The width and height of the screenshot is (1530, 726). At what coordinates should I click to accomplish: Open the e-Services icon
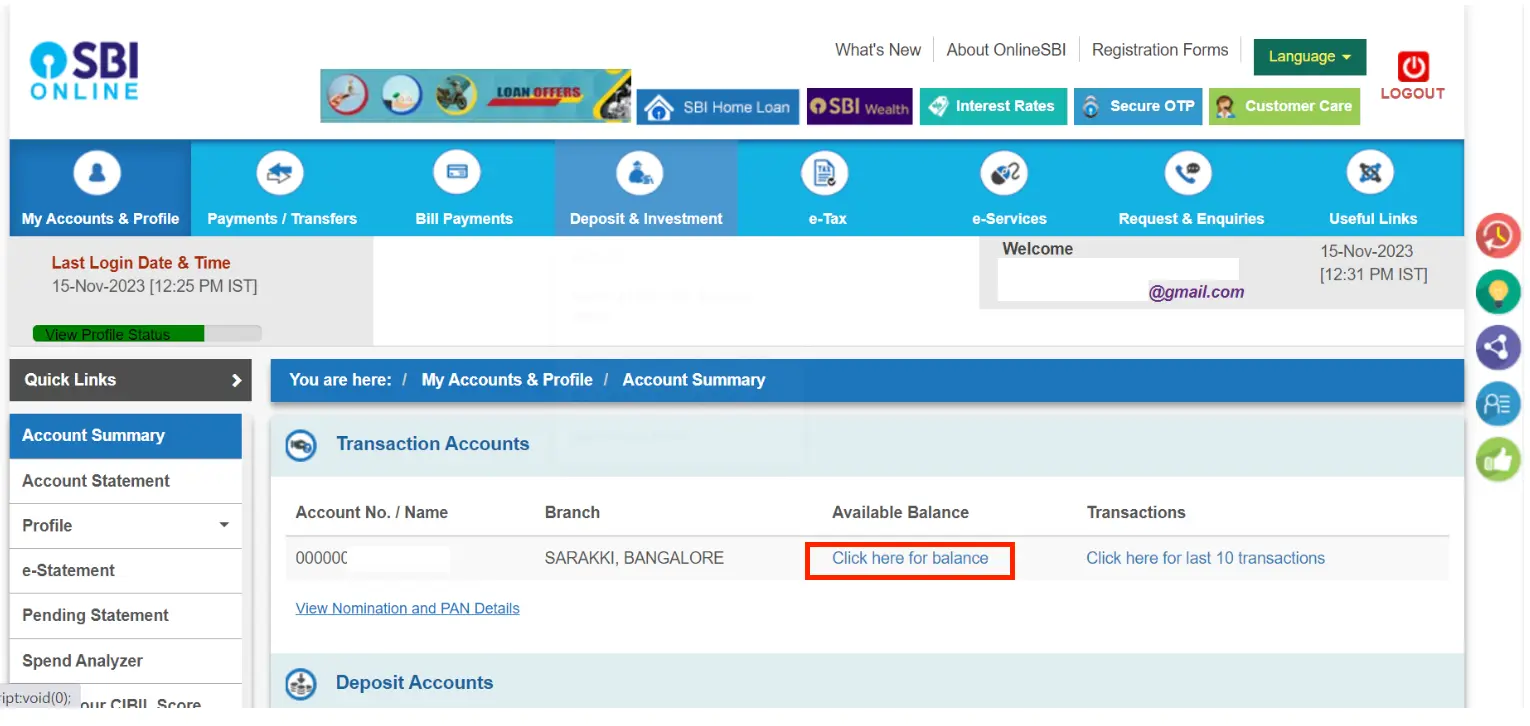tap(1005, 174)
